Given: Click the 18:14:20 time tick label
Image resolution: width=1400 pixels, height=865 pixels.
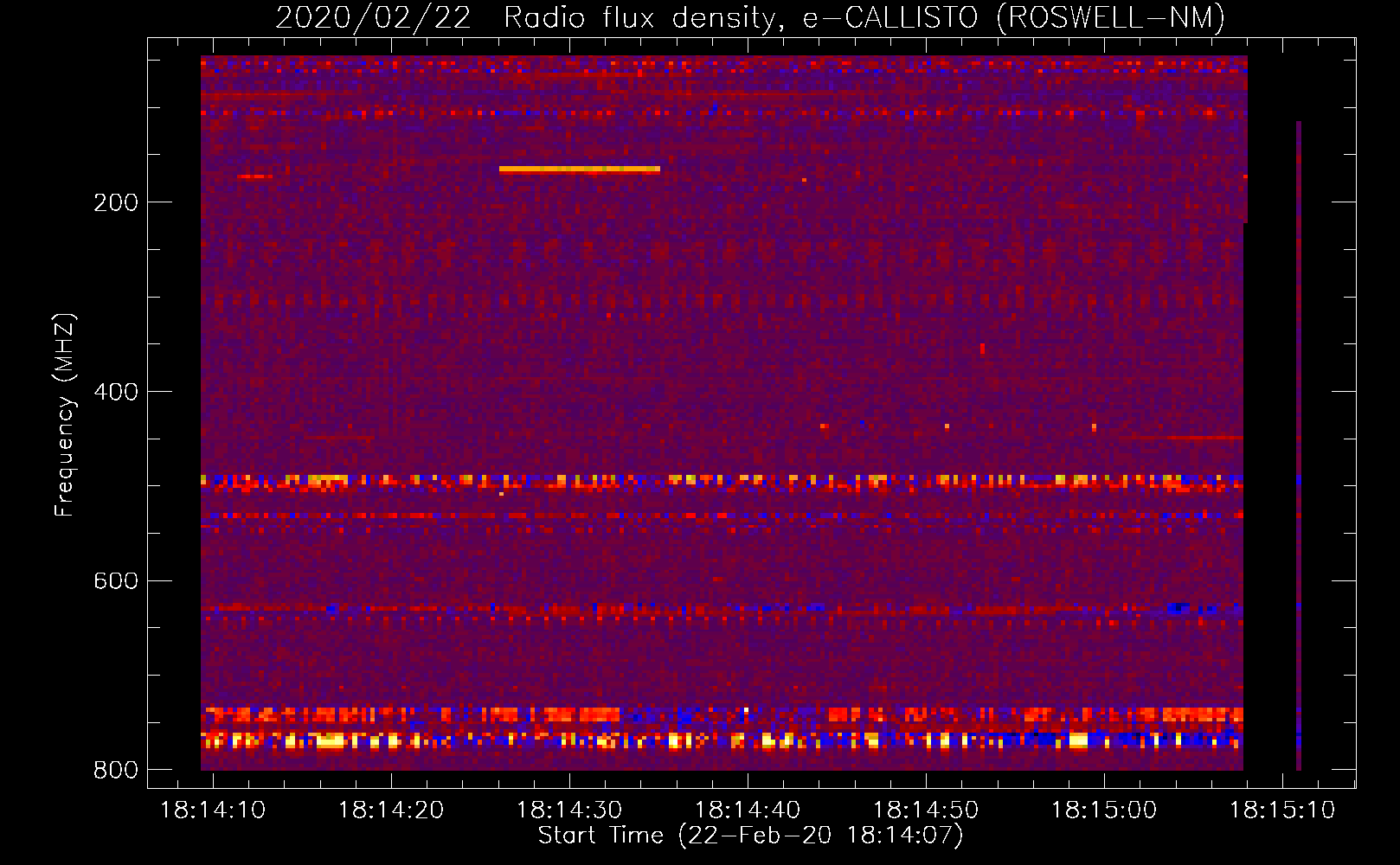Looking at the screenshot, I should click(391, 811).
